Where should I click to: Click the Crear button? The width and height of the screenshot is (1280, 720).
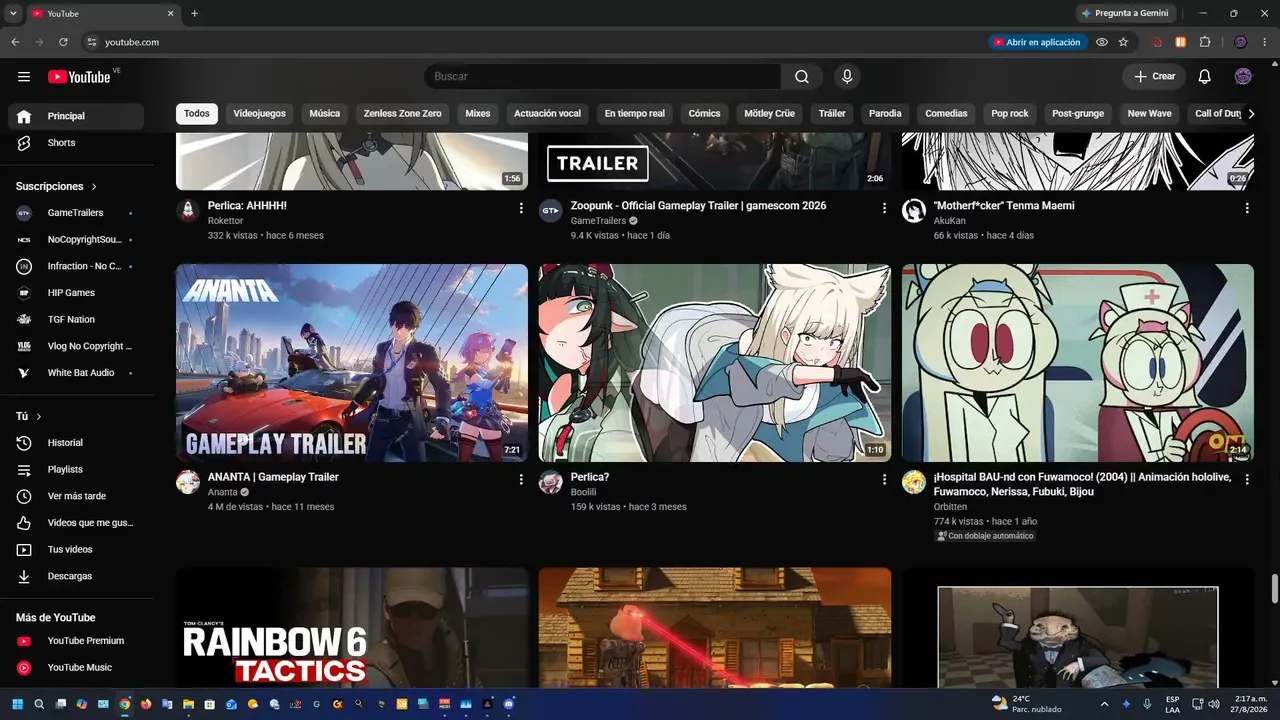tap(1154, 77)
